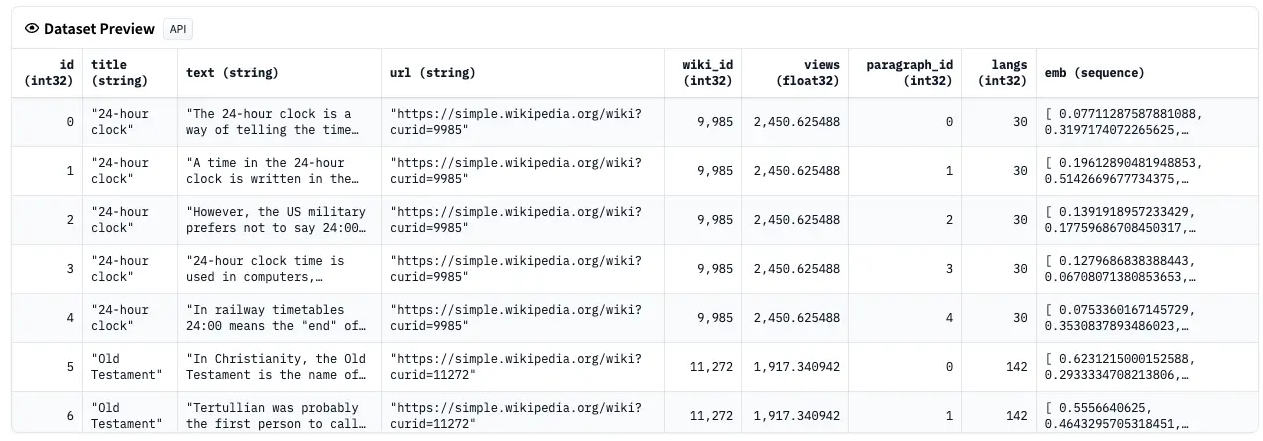Open the URL link in row 0
1263x441 pixels.
516,122
